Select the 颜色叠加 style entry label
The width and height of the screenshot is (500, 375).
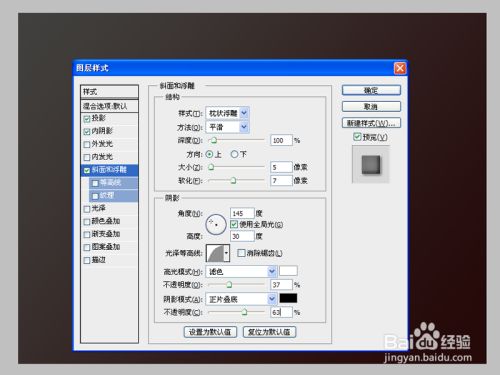106,221
